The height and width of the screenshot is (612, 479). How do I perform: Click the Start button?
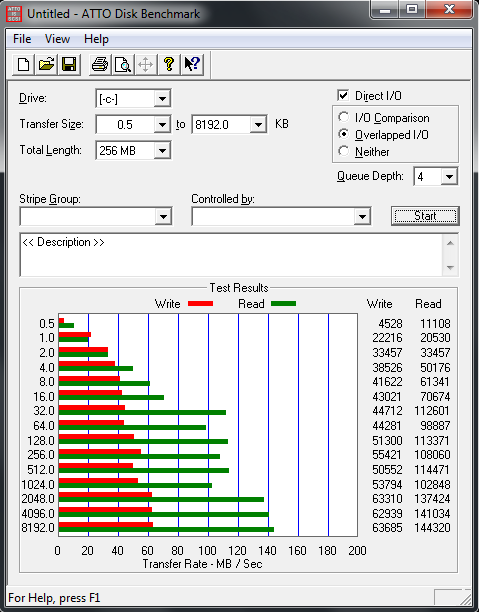pos(425,216)
